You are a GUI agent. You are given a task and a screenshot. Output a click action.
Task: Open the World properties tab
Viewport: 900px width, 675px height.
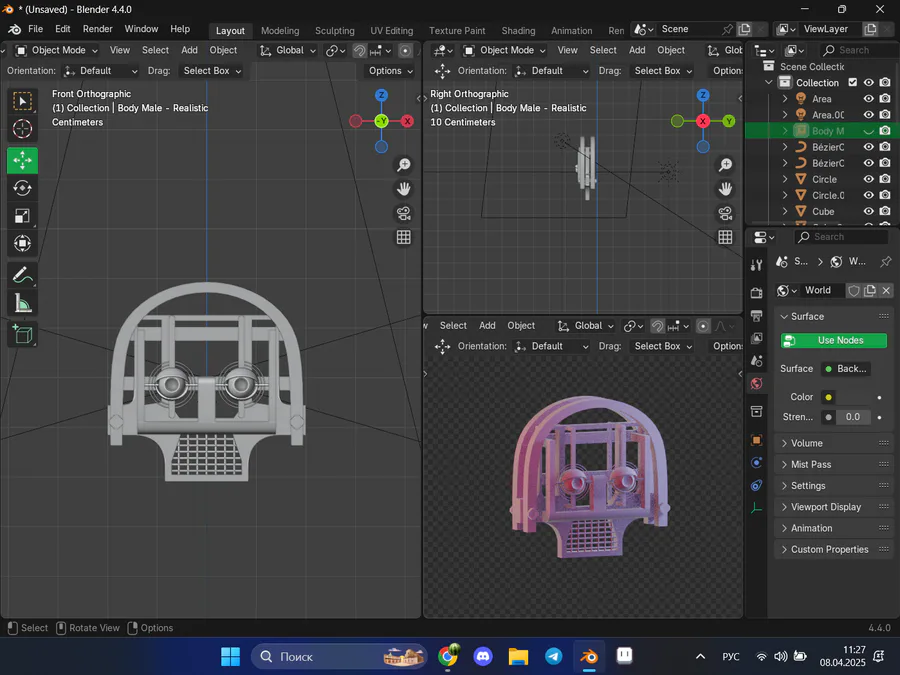[757, 383]
